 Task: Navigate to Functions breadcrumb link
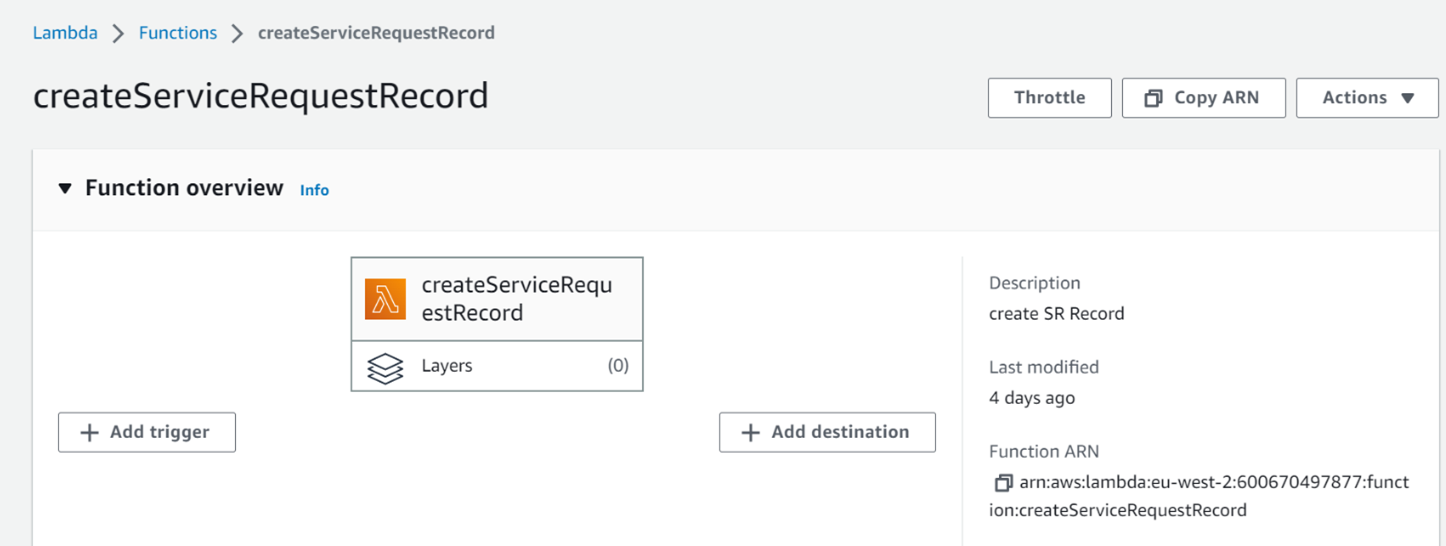point(178,33)
